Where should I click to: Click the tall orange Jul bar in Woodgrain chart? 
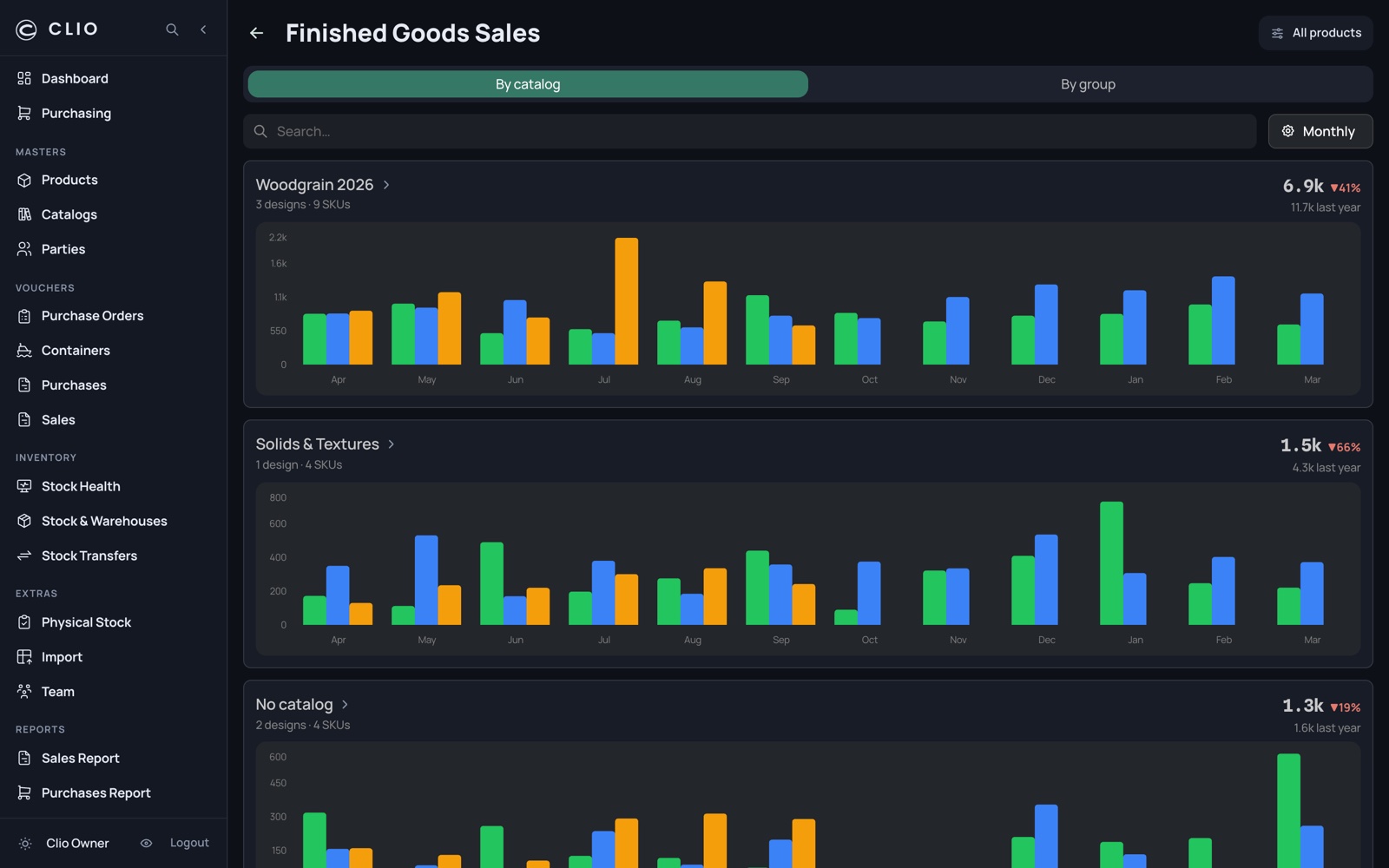(x=626, y=301)
